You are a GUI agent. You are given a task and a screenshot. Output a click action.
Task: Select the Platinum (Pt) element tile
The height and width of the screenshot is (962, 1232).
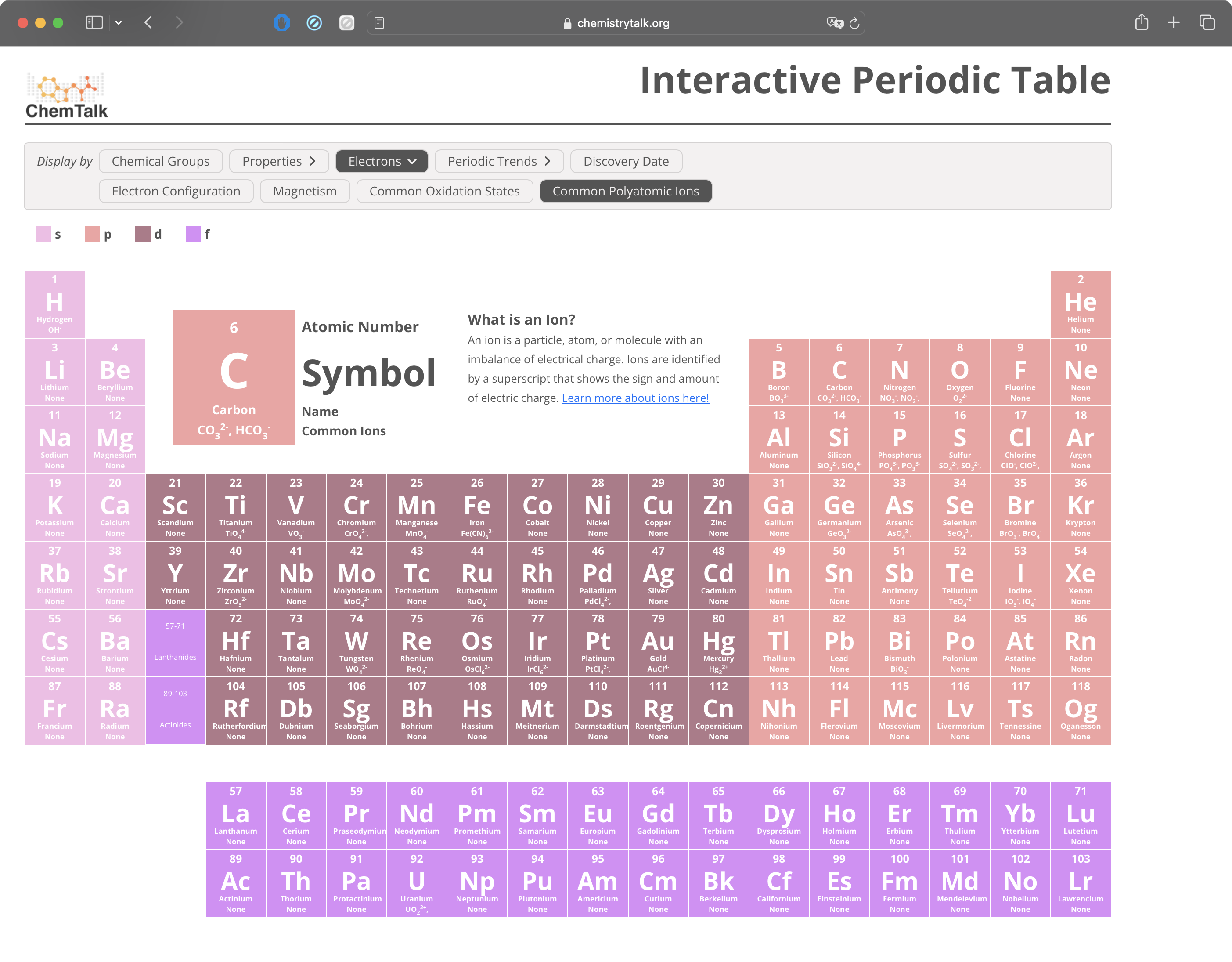coord(598,643)
